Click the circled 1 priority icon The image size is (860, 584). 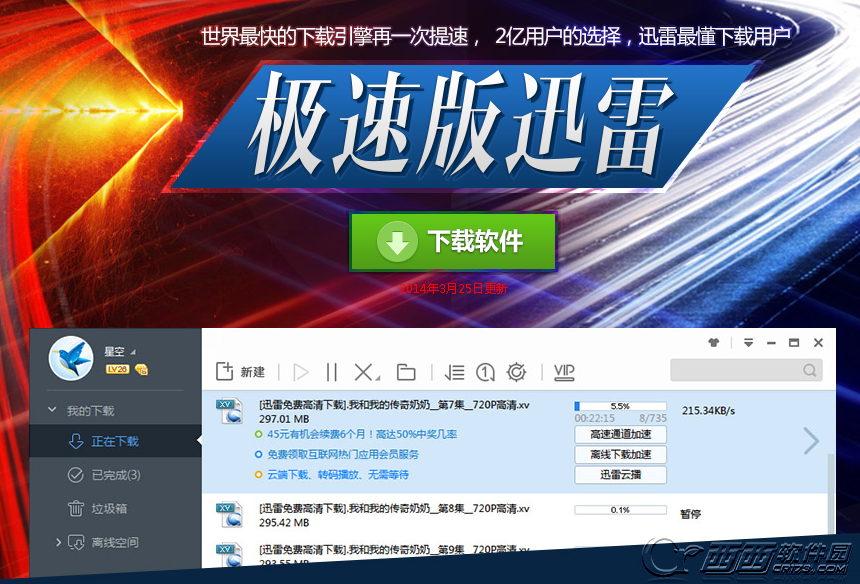coord(485,372)
